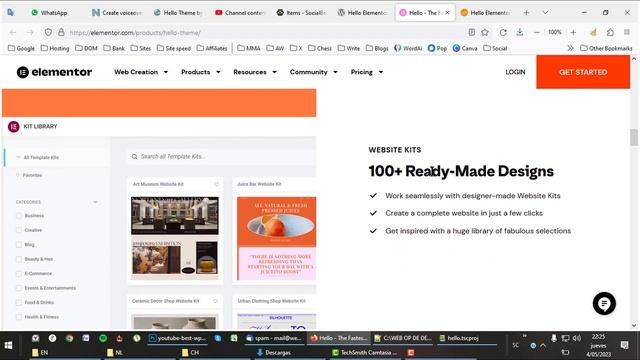The image size is (640, 360).
Task: Open the WordAi bookmark
Action: [408, 48]
